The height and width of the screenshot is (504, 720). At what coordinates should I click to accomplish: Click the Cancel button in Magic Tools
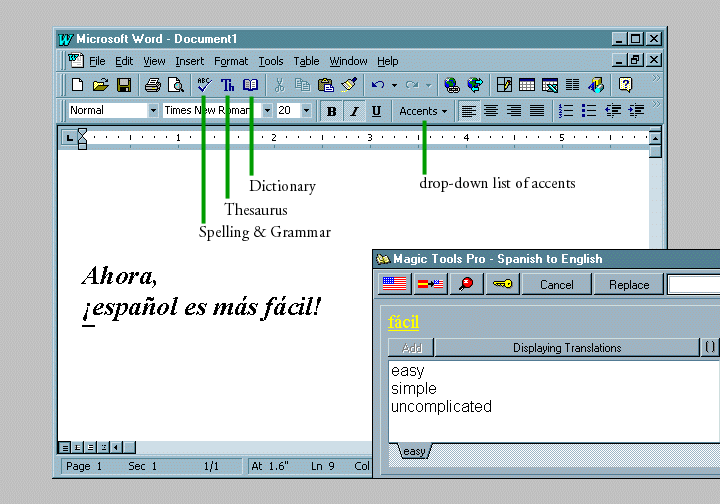point(557,285)
